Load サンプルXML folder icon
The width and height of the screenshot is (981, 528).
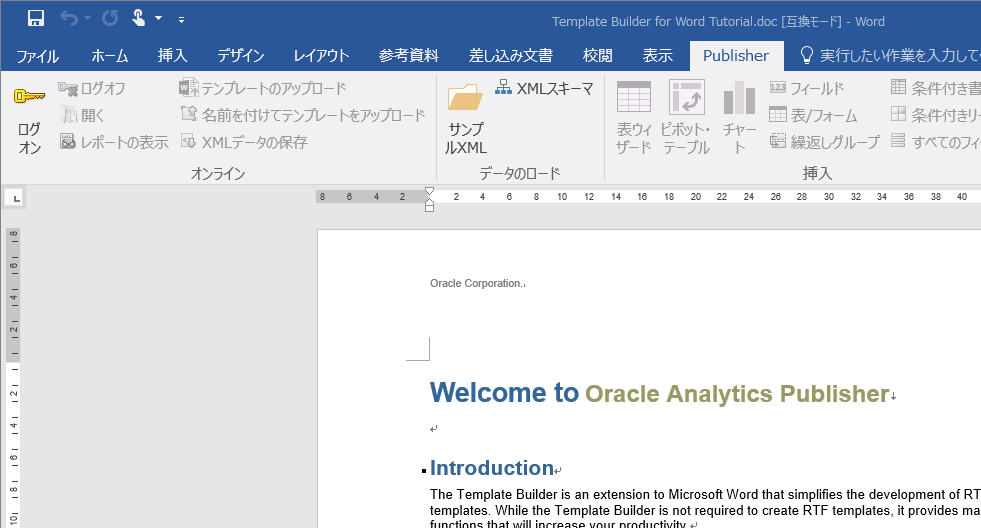coord(465,98)
